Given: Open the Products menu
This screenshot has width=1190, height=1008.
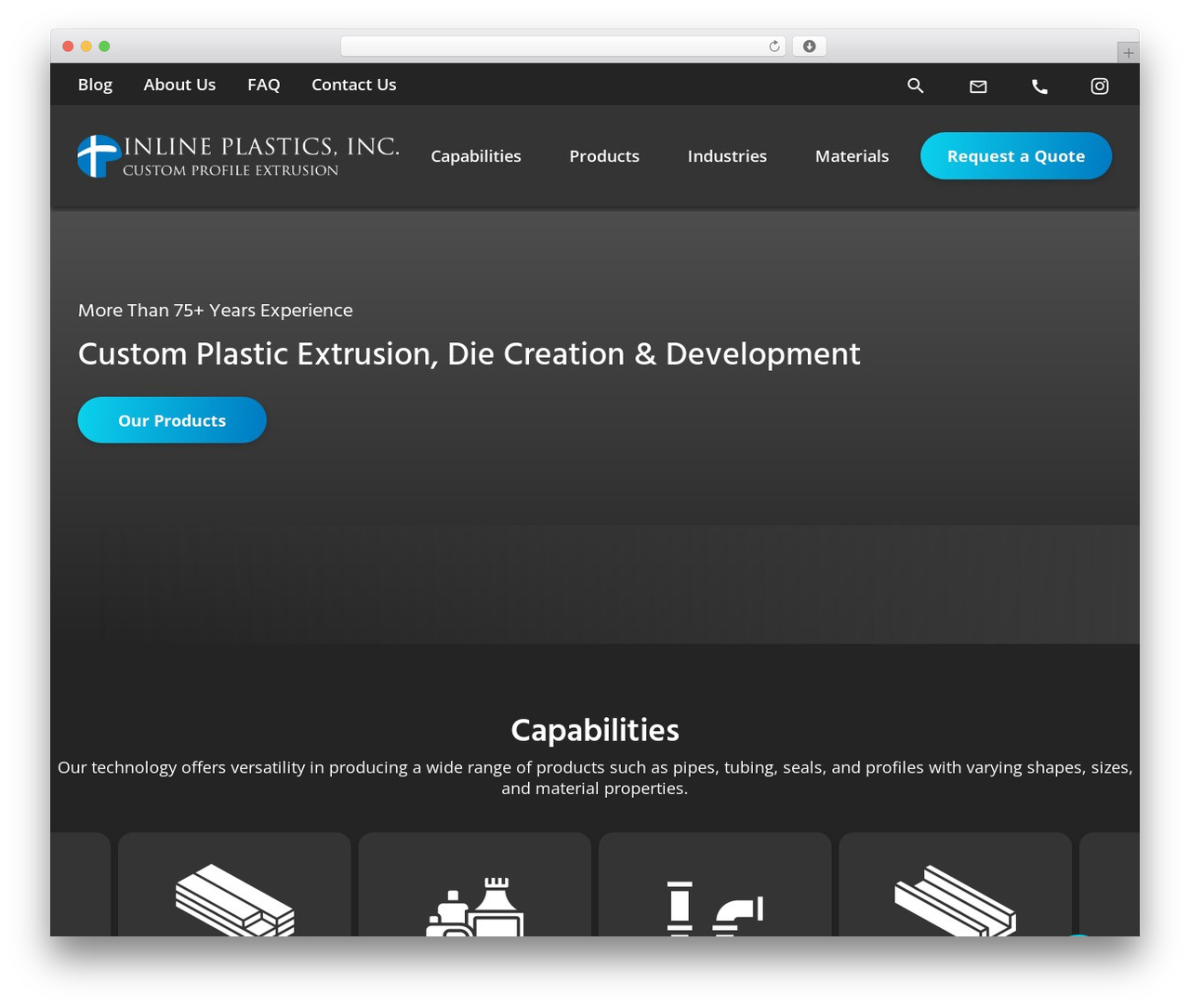Looking at the screenshot, I should (604, 156).
